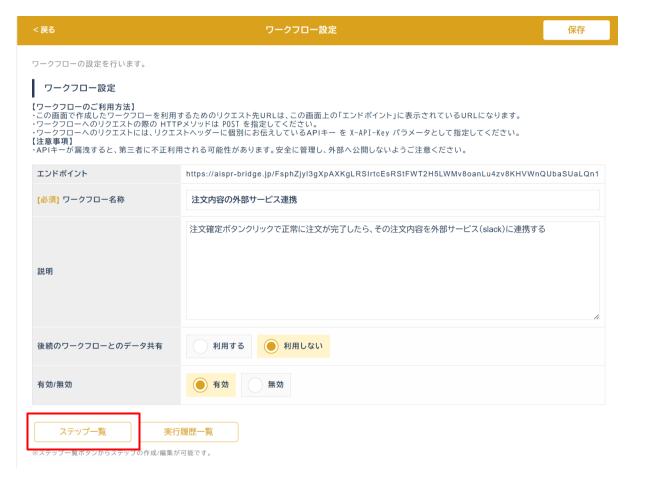Image resolution: width=649 pixels, height=495 pixels.
Task: Go back with the < 戻る link
Action: click(x=44, y=30)
